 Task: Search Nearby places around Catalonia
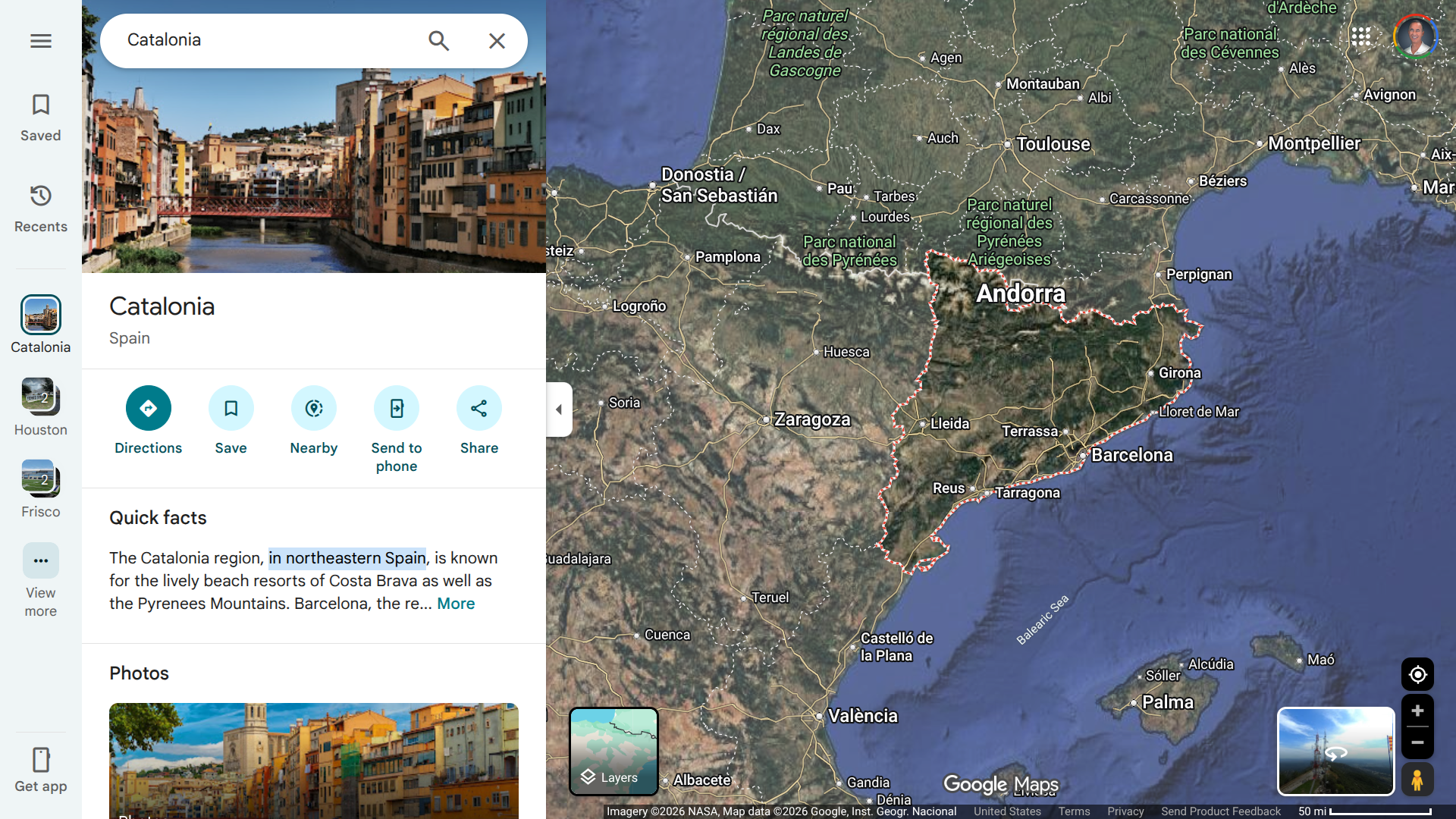pyautogui.click(x=313, y=409)
